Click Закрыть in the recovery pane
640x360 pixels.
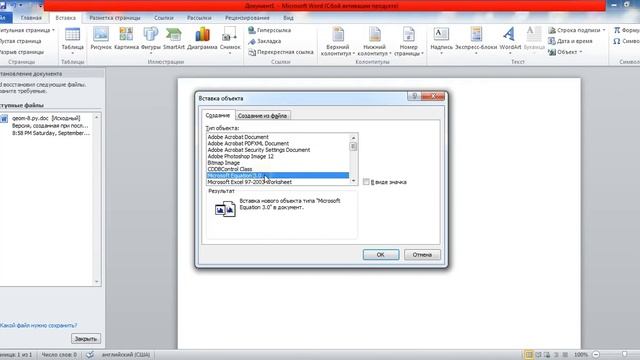pos(86,339)
